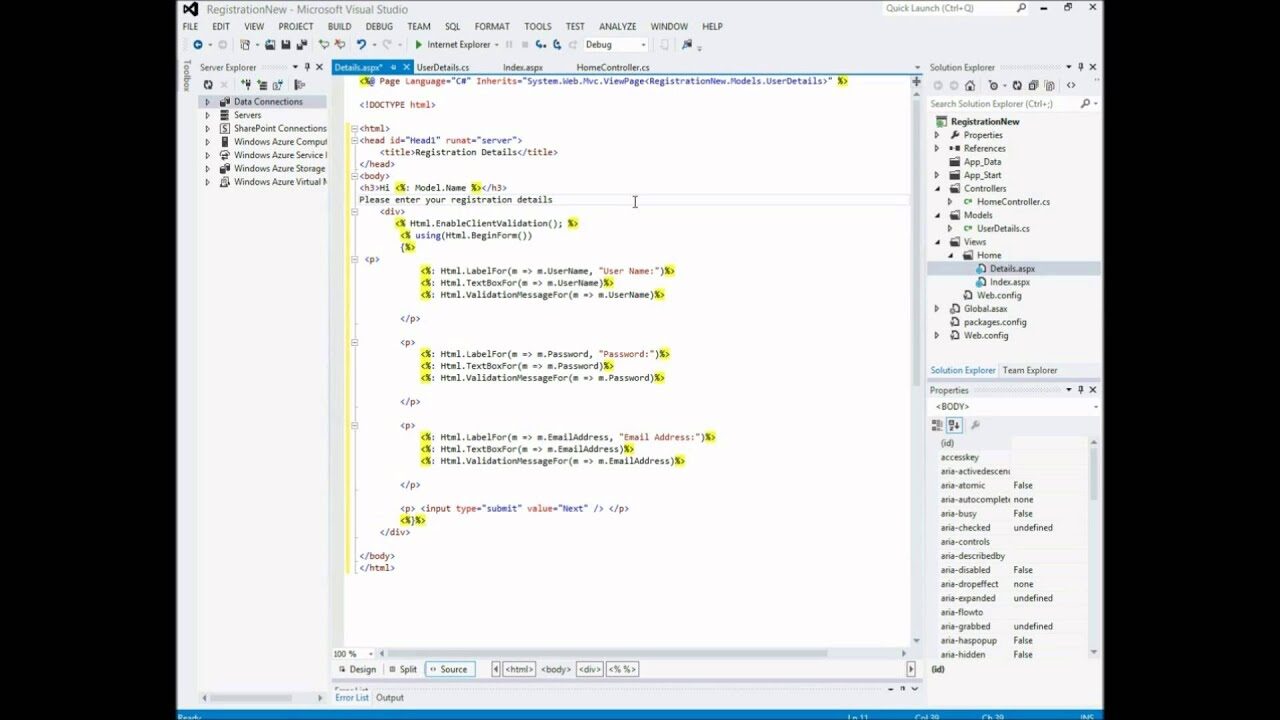Viewport: 1280px width, 720px height.
Task: Select the Undo icon in the toolbar
Action: click(x=363, y=44)
